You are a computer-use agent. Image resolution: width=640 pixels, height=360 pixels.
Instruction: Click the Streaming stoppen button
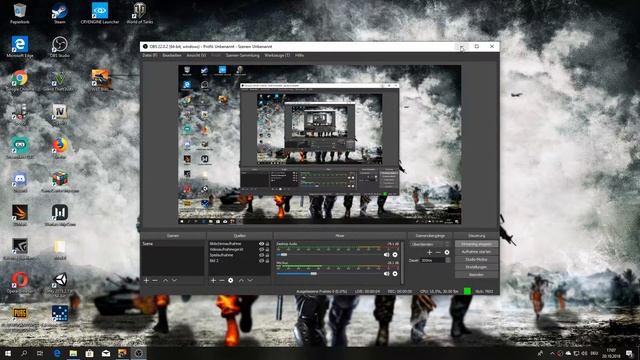(x=476, y=244)
